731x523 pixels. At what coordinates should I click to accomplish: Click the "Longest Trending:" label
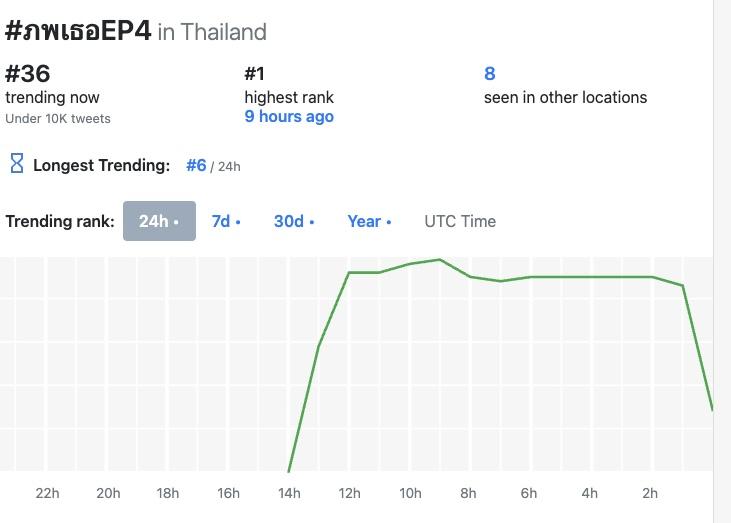[102, 165]
